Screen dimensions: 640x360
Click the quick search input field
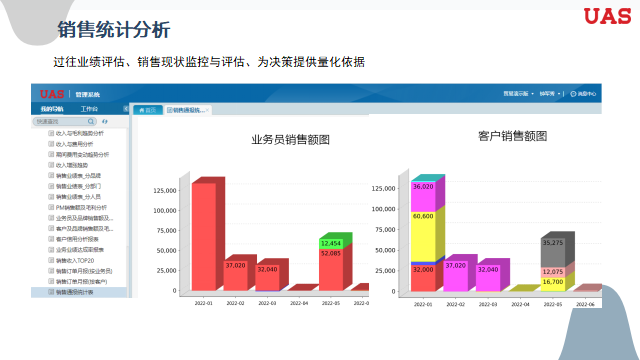point(60,121)
